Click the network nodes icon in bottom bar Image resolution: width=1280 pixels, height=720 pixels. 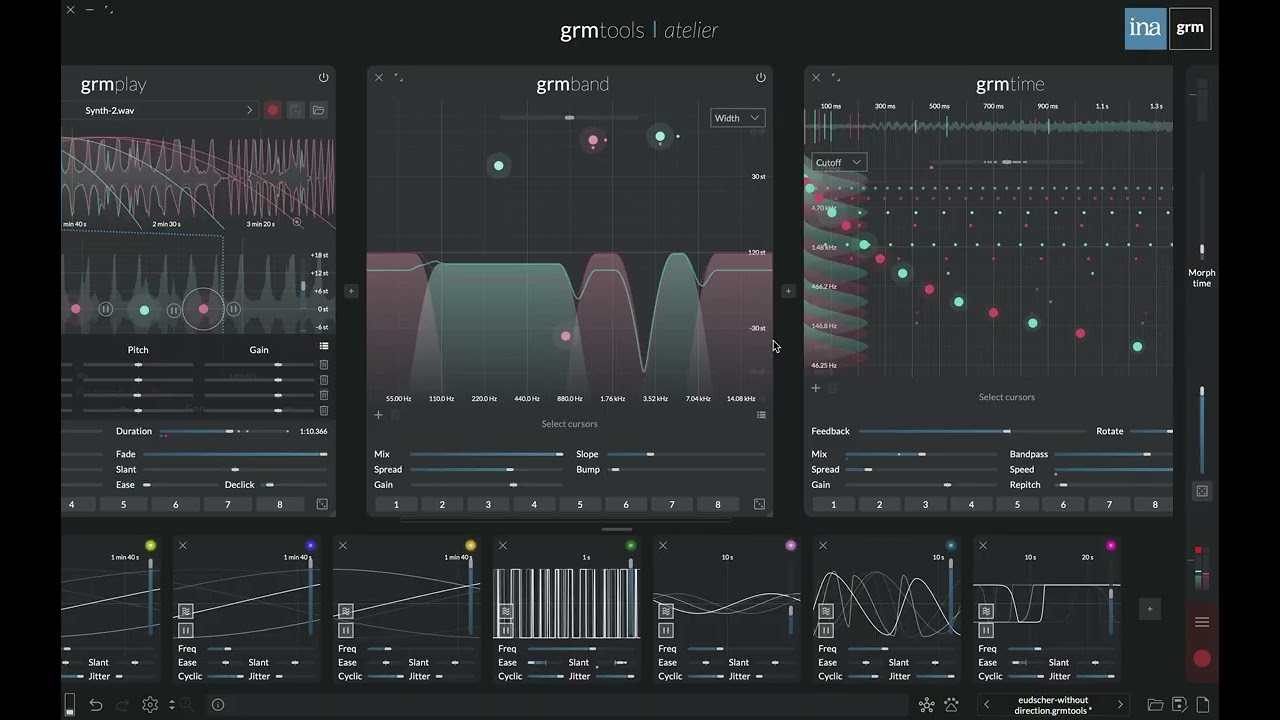[x=926, y=705]
